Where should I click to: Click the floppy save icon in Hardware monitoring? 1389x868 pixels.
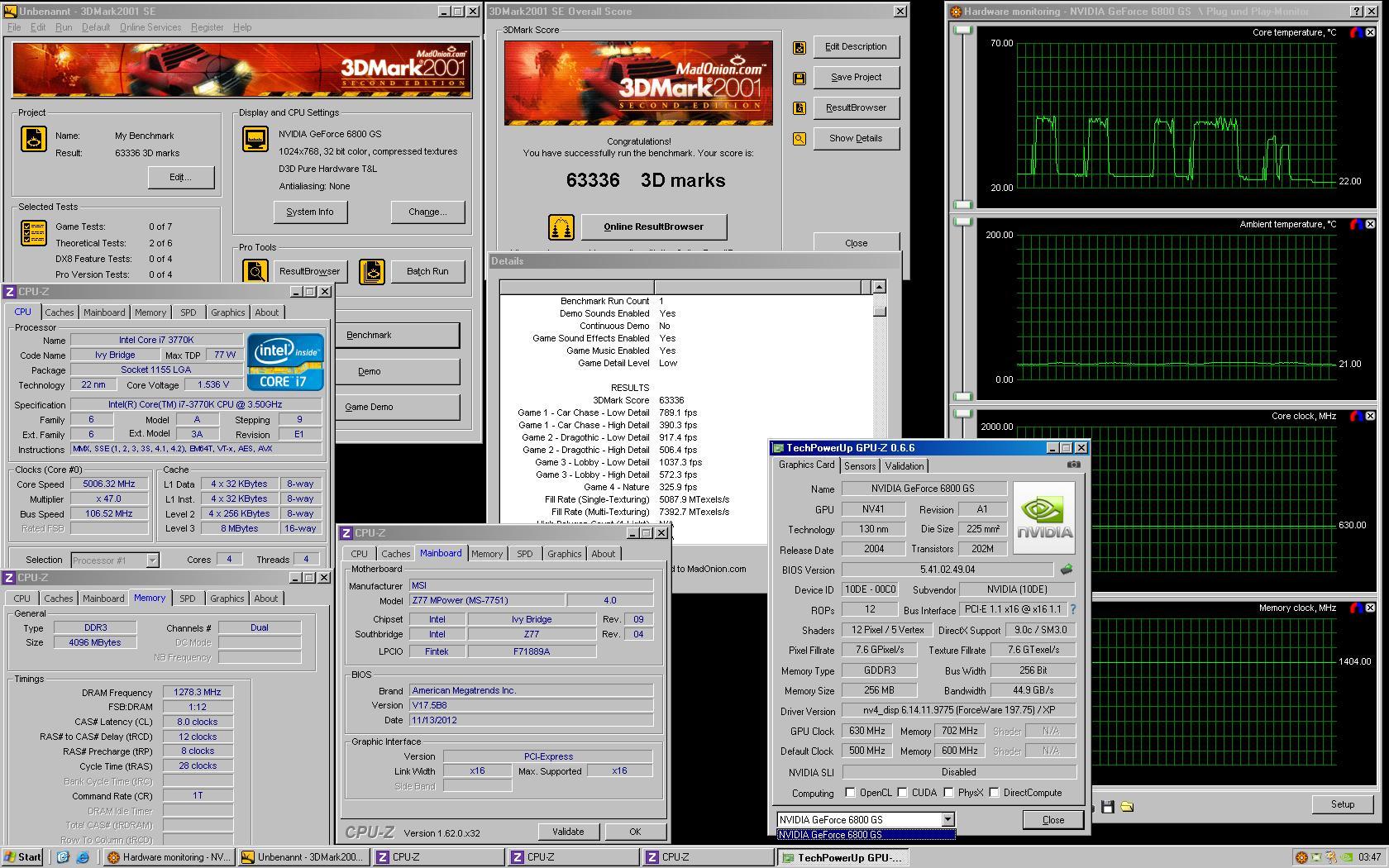click(1108, 806)
